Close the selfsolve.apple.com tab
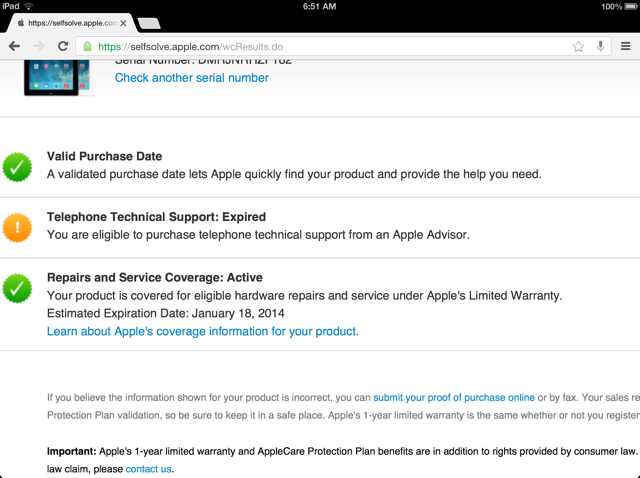 point(122,22)
